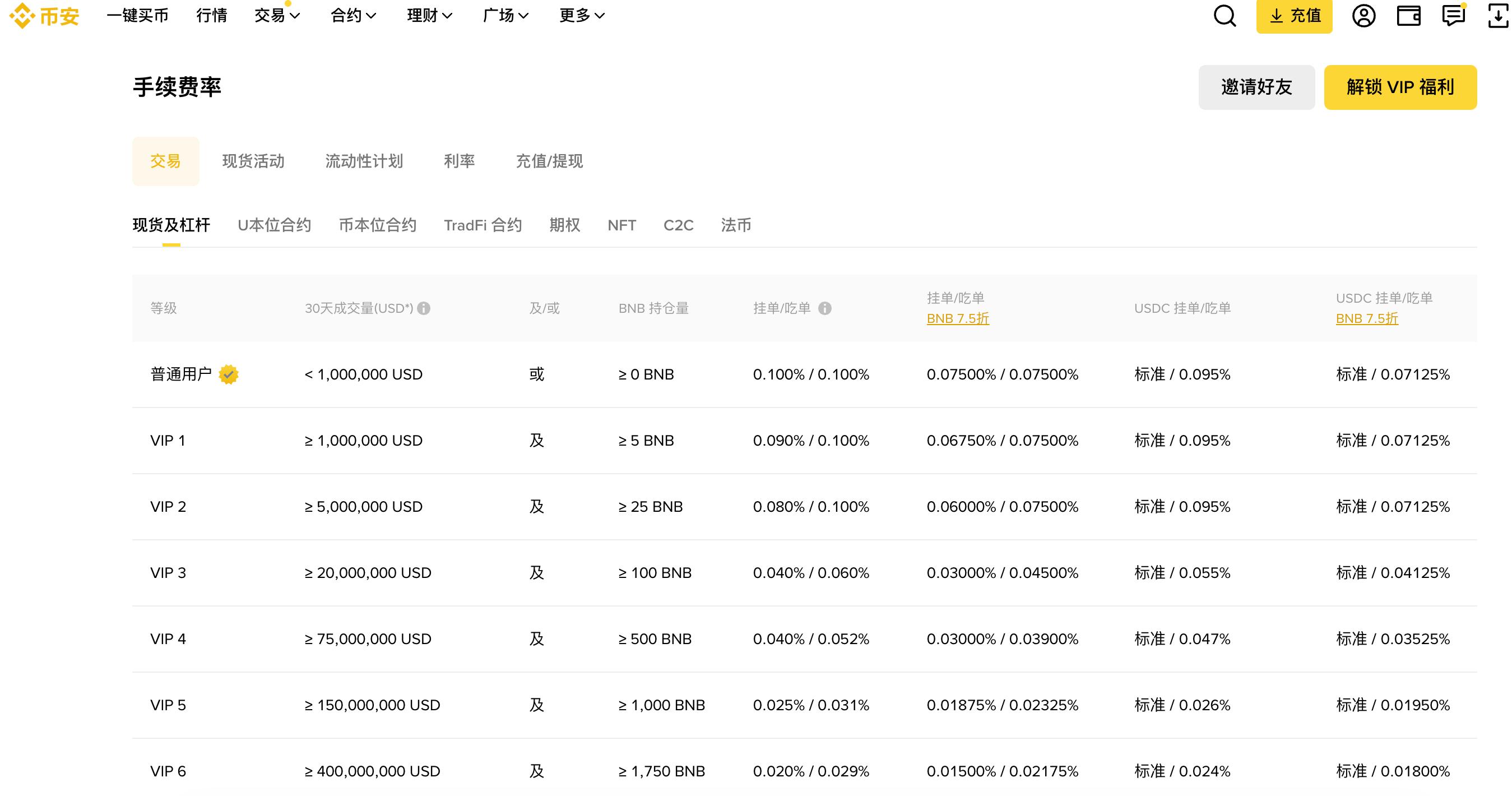The height and width of the screenshot is (796, 1512).
Task: Switch to the U本位合约 tab
Action: 273,225
